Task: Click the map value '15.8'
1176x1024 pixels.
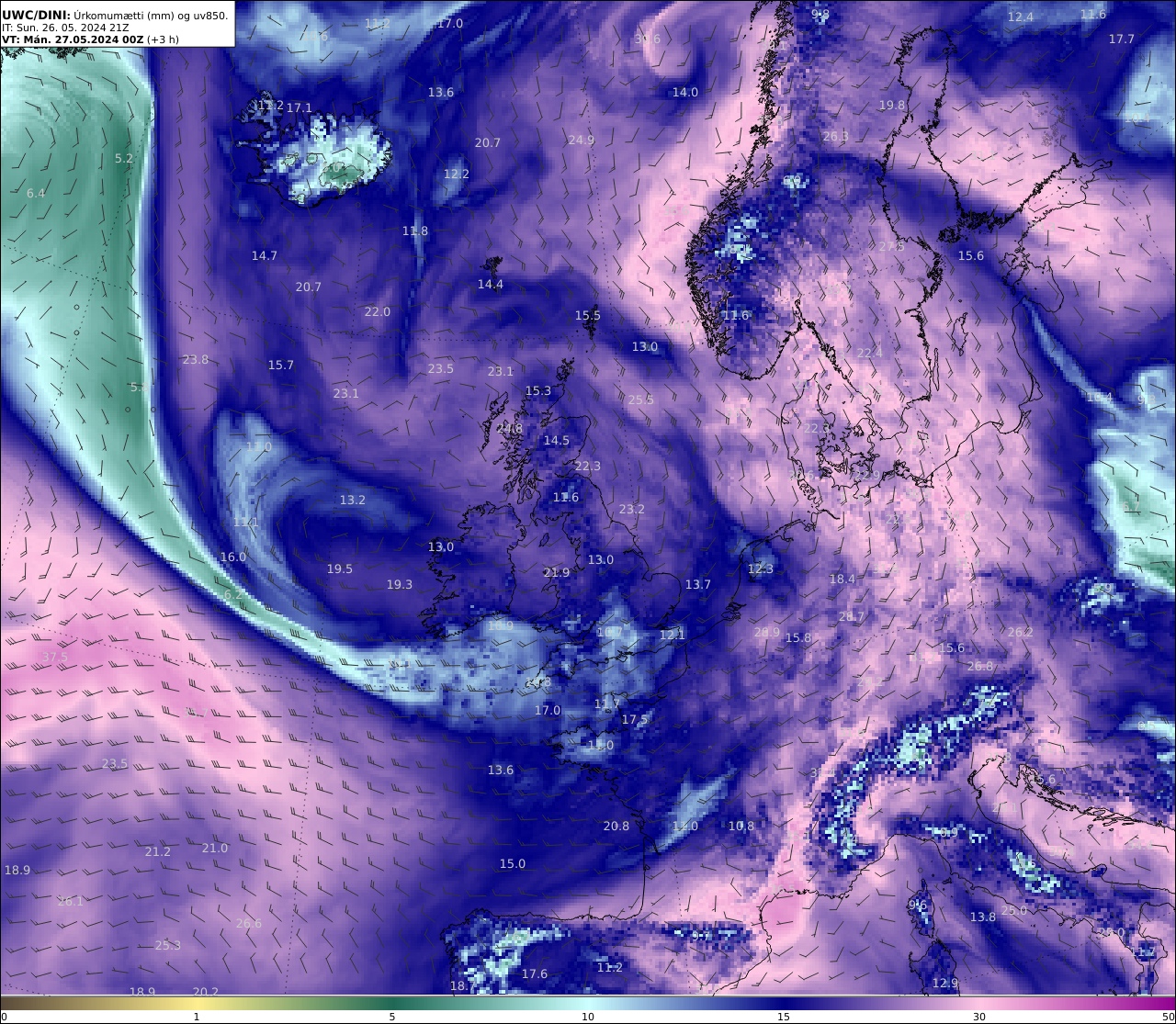Action: [798, 637]
